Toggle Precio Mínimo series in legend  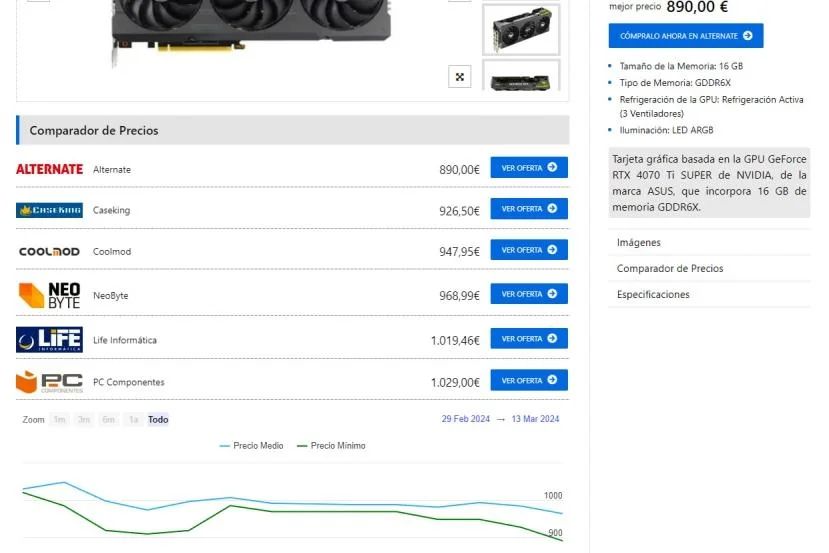331,446
